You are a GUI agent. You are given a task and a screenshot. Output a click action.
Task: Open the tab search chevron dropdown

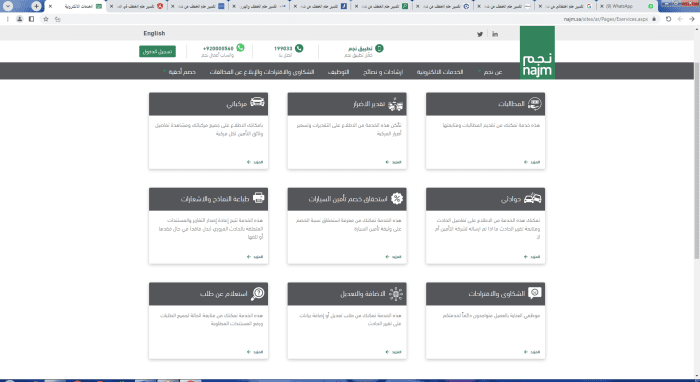(x=8, y=6)
